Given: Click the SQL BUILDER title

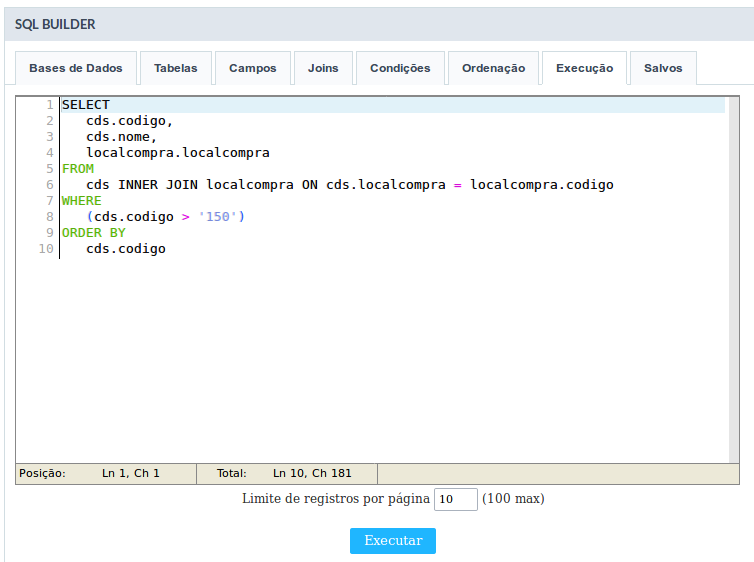Looking at the screenshot, I should 55,25.
